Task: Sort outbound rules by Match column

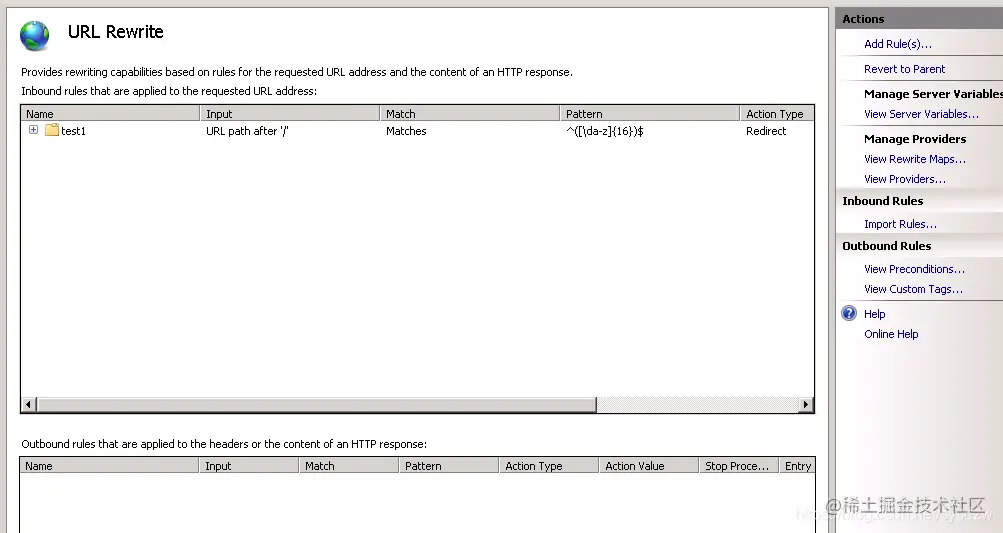Action: coord(349,466)
